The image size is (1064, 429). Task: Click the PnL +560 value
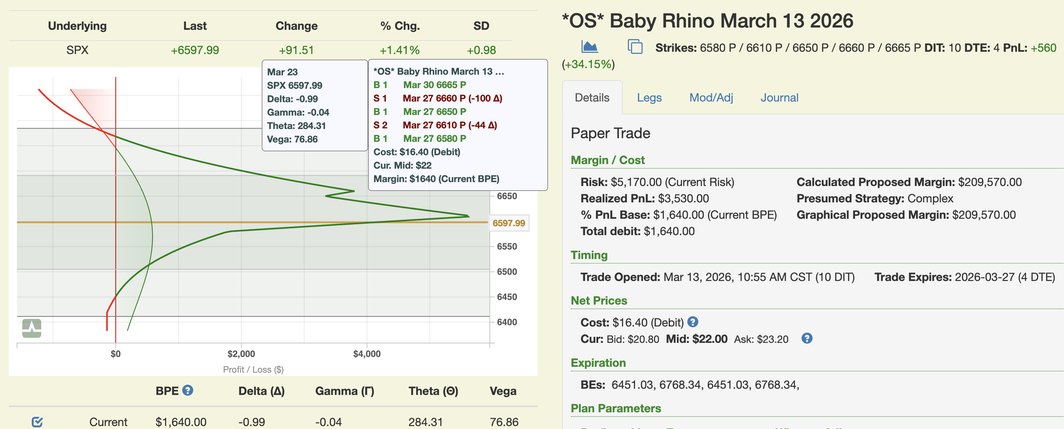[1043, 48]
